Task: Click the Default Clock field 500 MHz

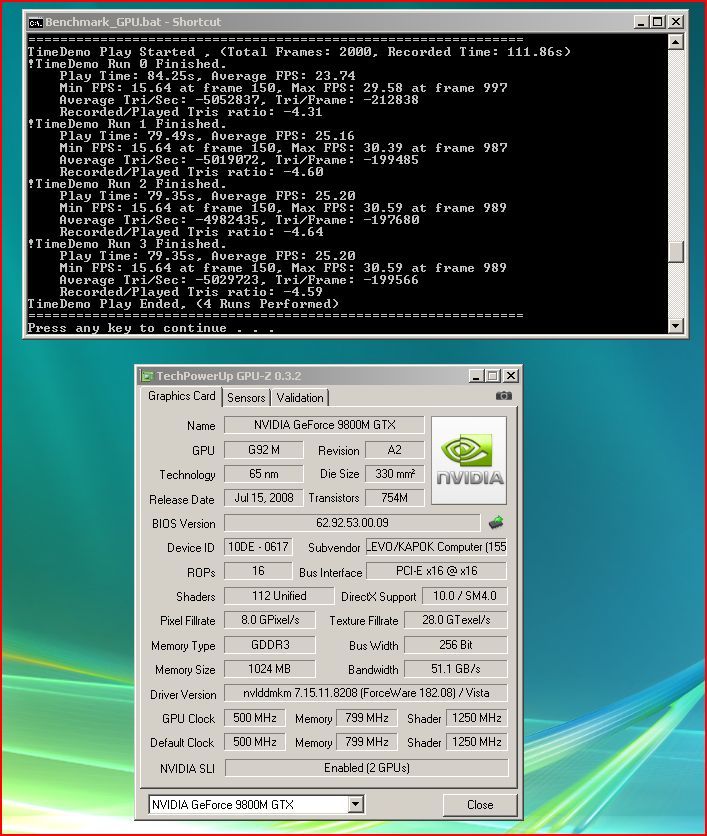Action: pyautogui.click(x=255, y=742)
